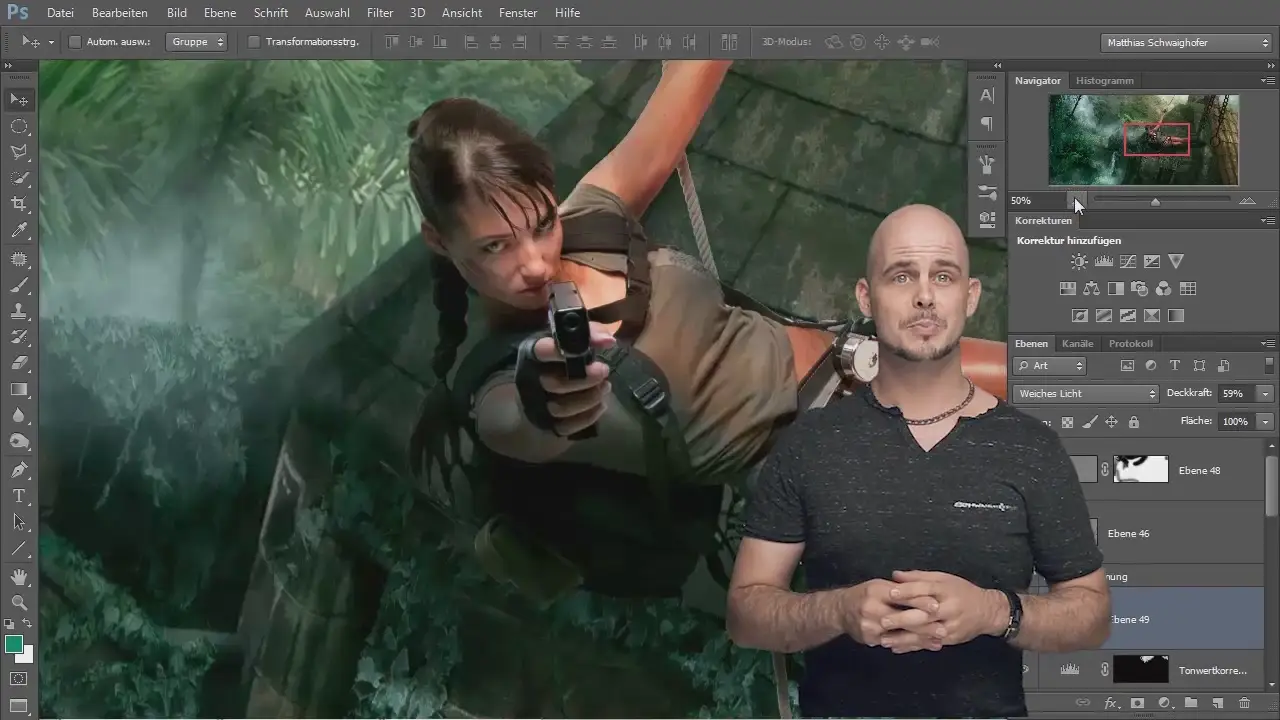The height and width of the screenshot is (720, 1280).
Task: Add a Channel Mixer adjustment
Action: (x=1163, y=289)
